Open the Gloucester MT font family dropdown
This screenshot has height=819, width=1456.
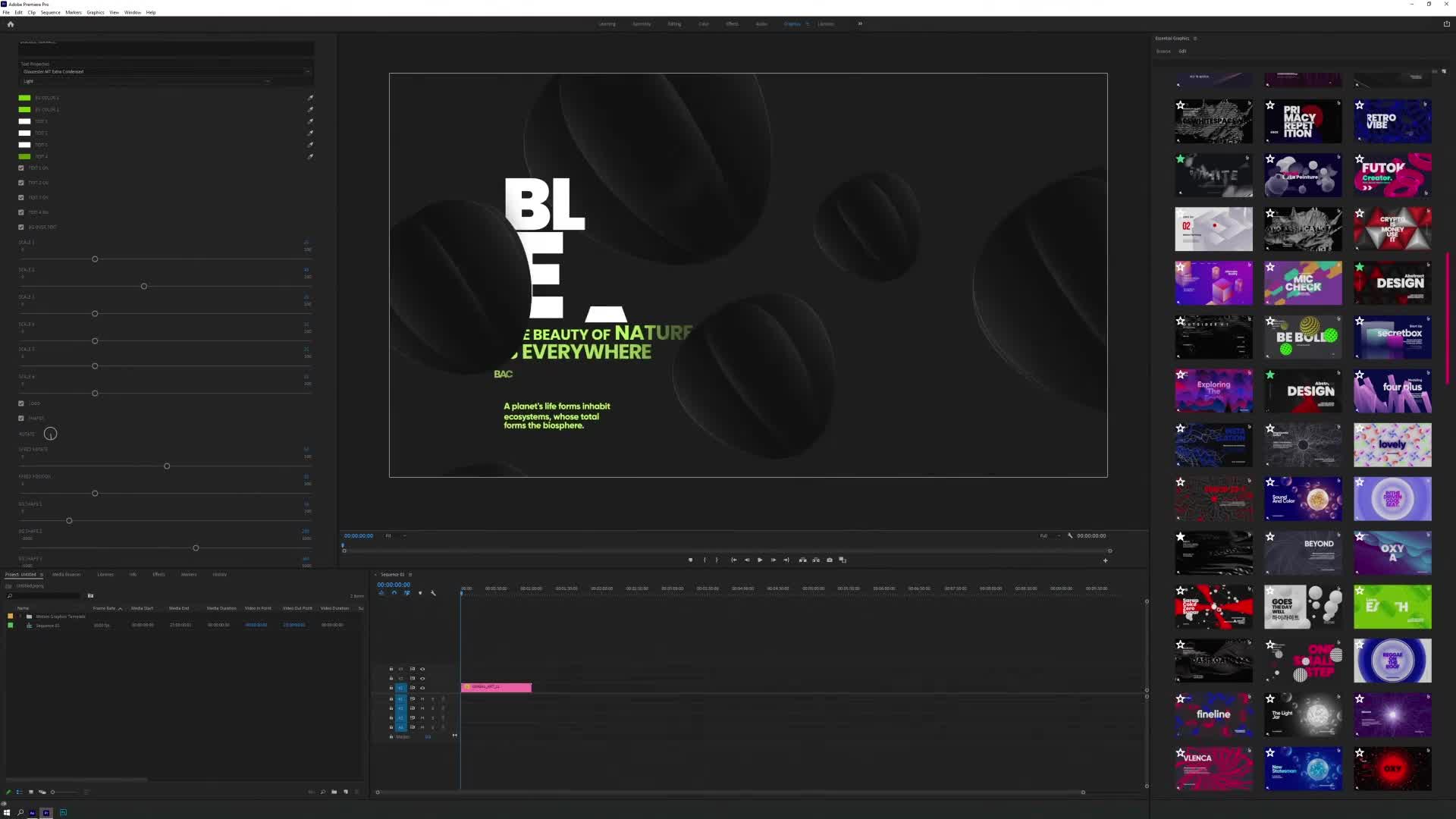[x=307, y=71]
